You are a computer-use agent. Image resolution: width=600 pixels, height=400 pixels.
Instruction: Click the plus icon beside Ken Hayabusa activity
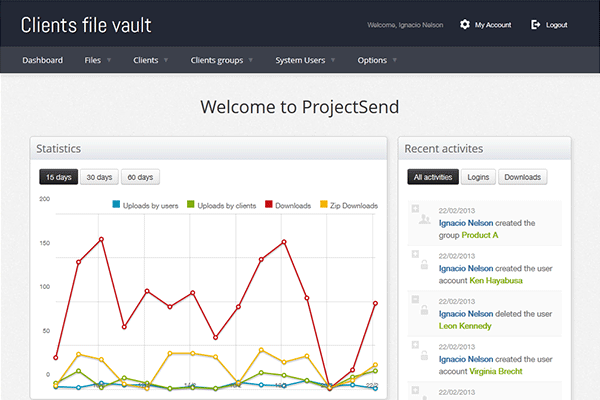(415, 254)
